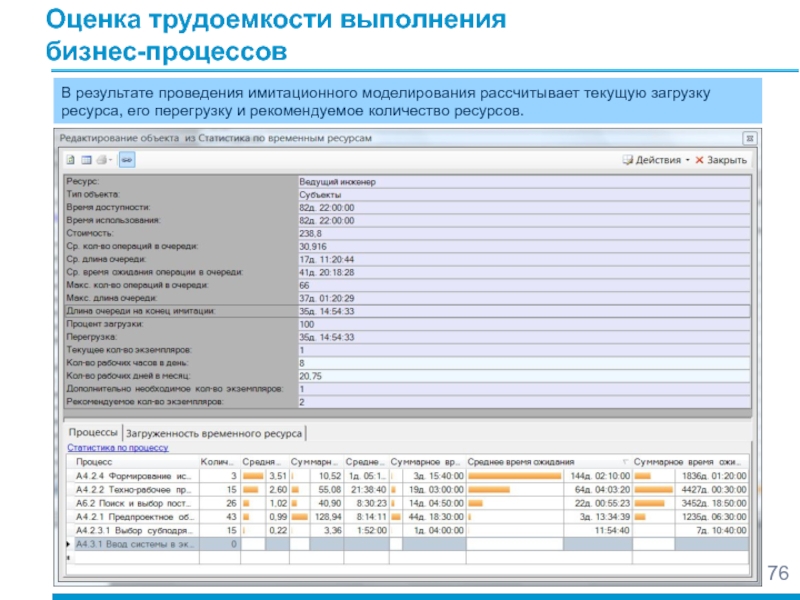Screen dimensions: 800x600
Task: Open the dropdown arrow next to Действия
Action: tap(688, 160)
